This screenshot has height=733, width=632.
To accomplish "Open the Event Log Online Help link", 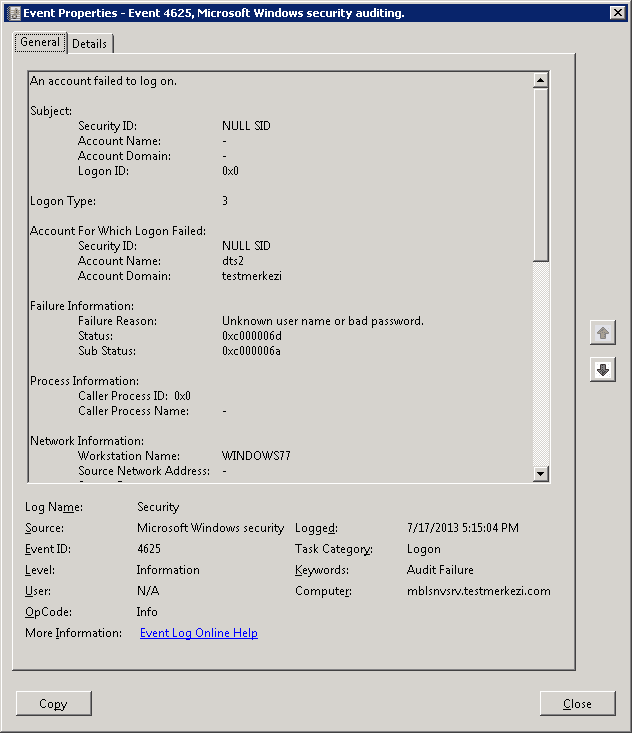I will pyautogui.click(x=199, y=633).
